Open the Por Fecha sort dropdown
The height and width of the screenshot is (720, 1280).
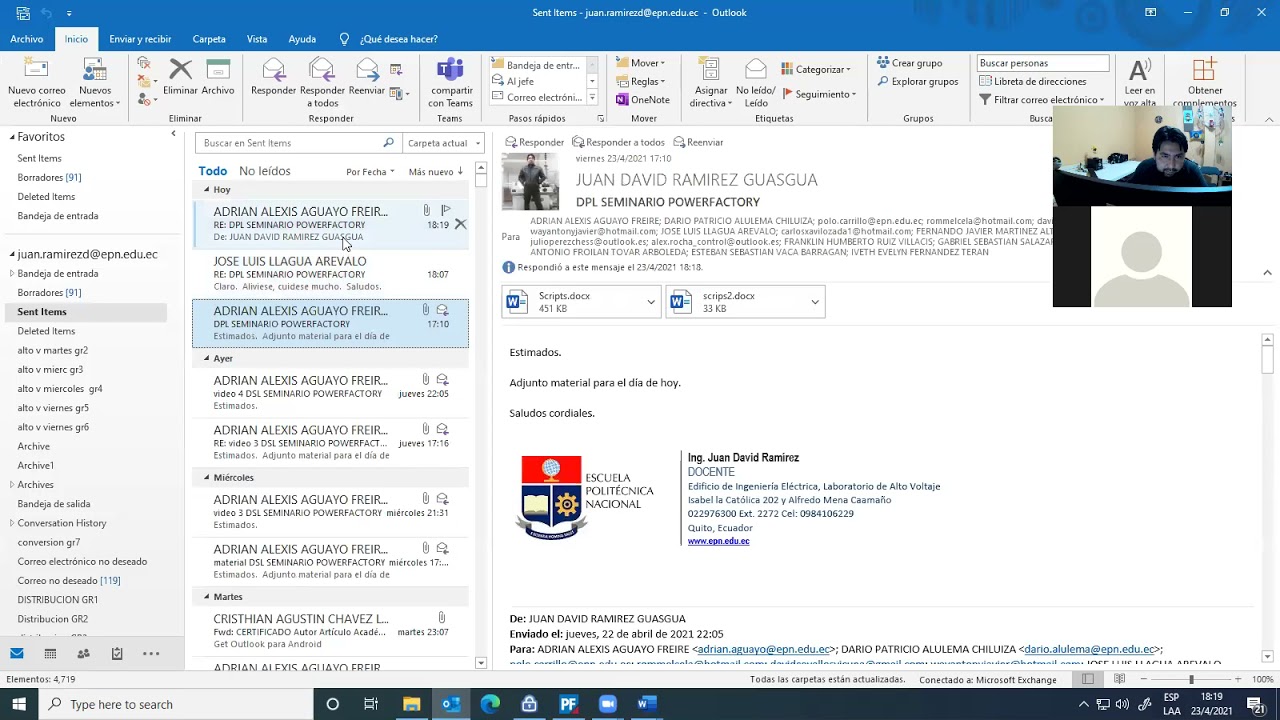(x=370, y=172)
